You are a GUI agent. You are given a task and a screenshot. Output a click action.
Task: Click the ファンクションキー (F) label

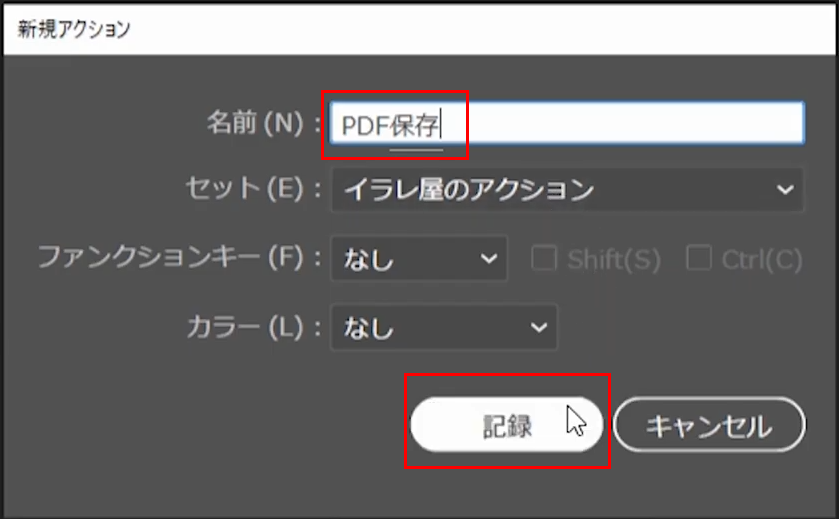(x=170, y=259)
